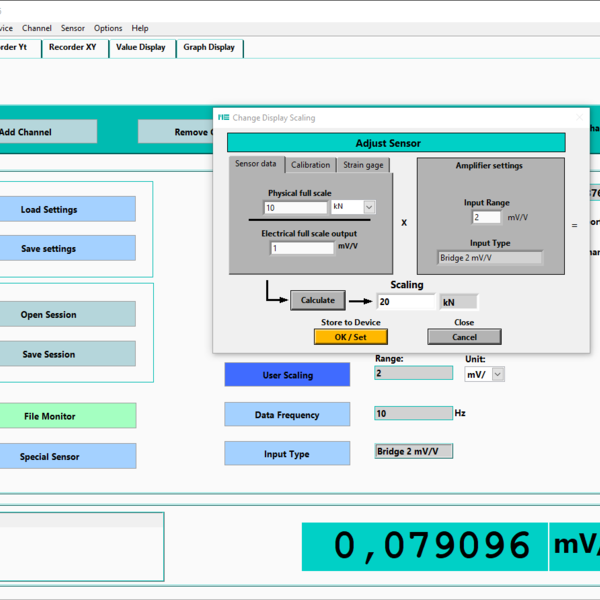Click the ME logo icon in dialog title bar

224,118
